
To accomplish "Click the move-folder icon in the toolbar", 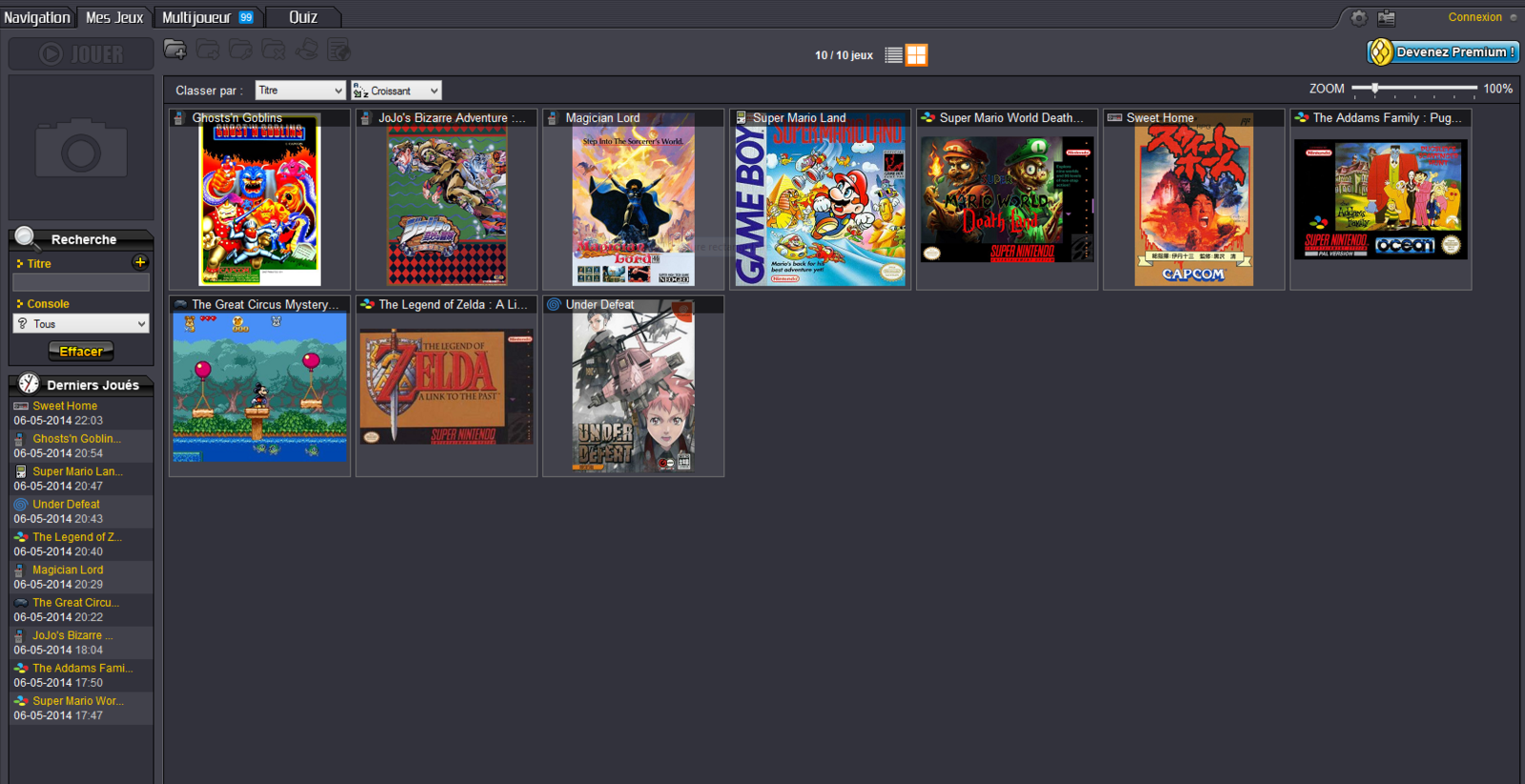I will [208, 49].
